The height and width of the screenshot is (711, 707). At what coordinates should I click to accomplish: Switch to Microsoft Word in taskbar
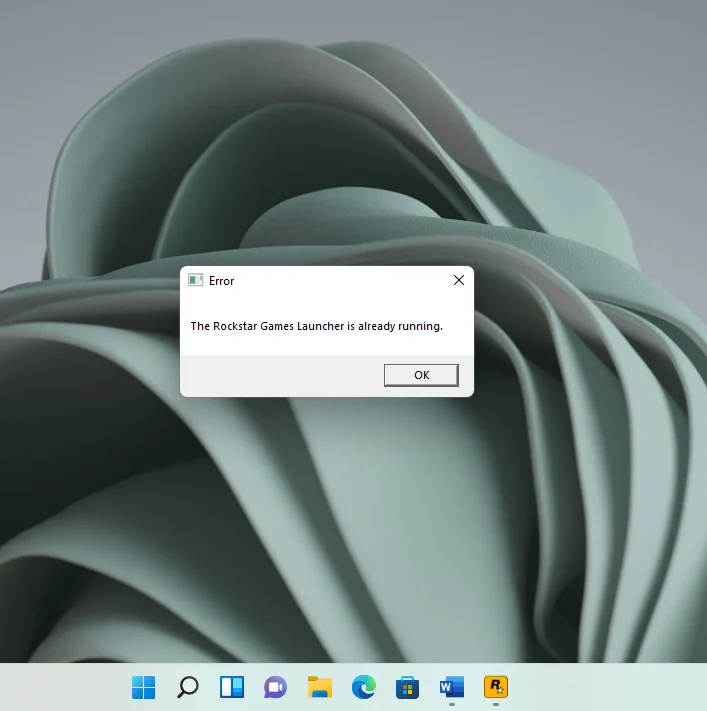[x=452, y=687]
